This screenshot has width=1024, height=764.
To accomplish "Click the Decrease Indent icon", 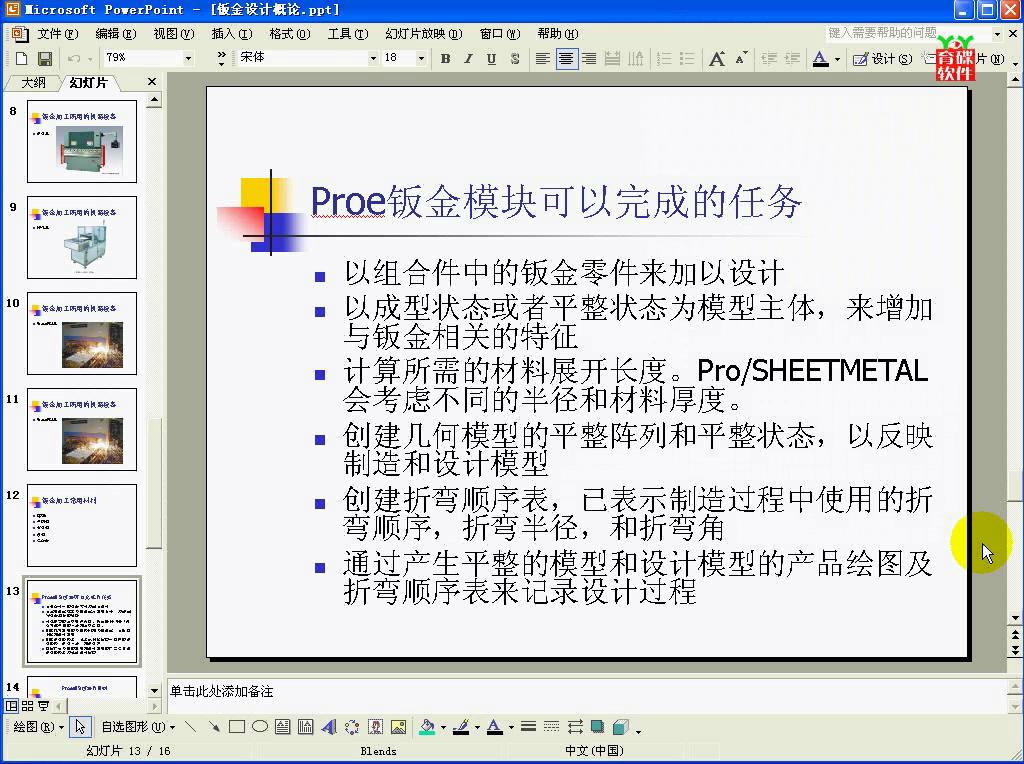I will point(769,59).
